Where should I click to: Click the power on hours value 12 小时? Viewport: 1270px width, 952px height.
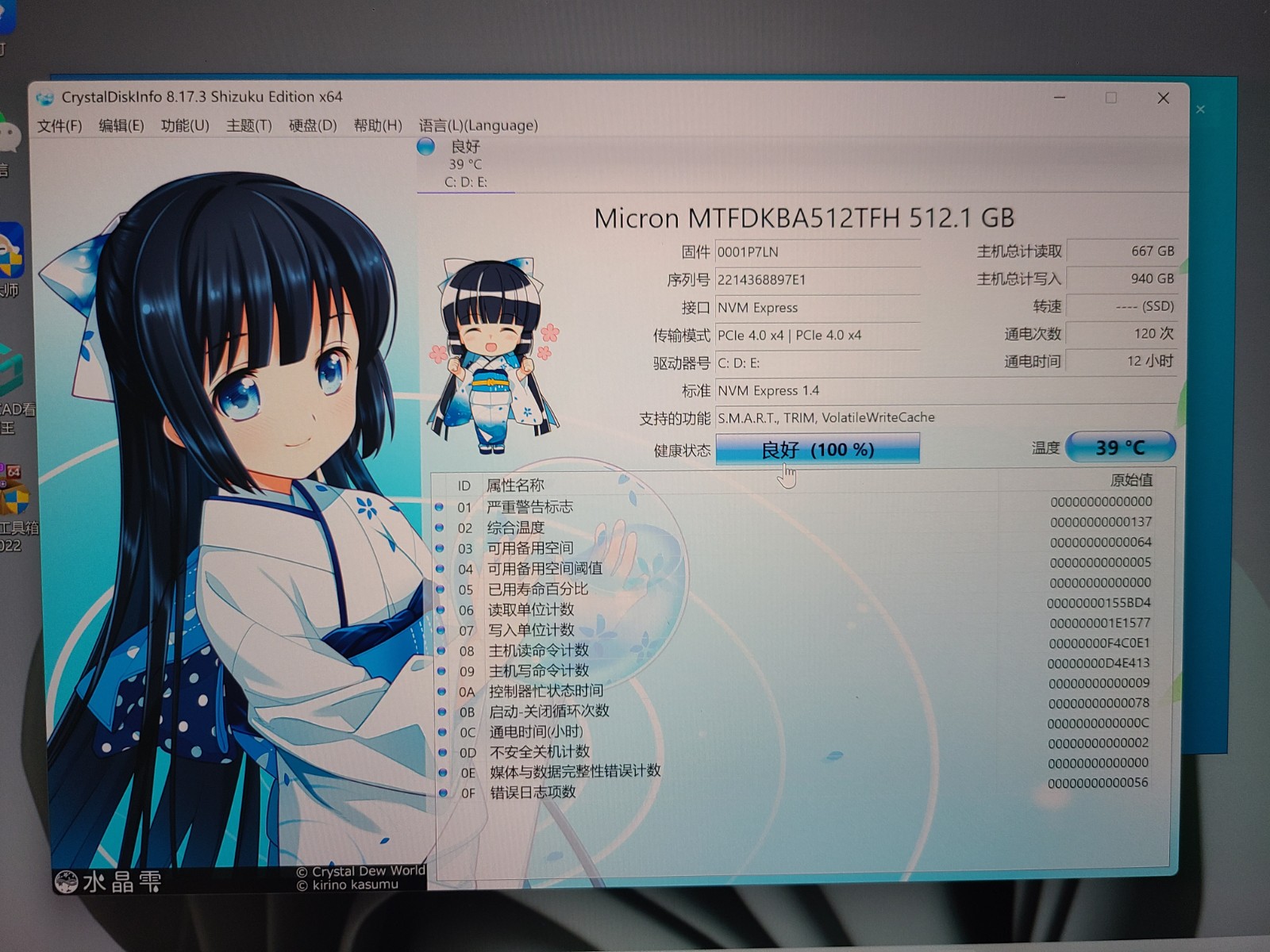pyautogui.click(x=1122, y=361)
